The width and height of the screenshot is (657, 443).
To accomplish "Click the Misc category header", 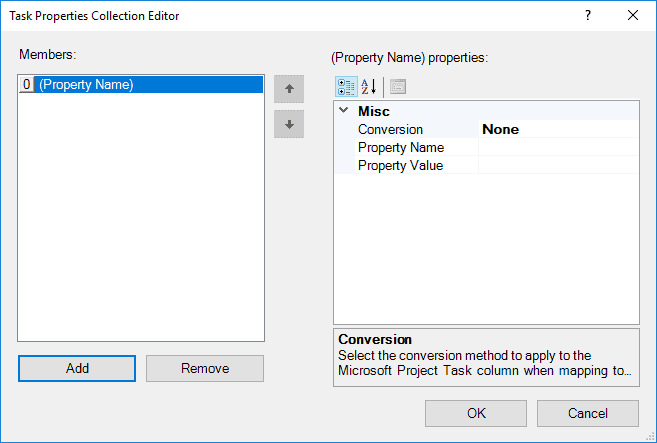I will (x=374, y=111).
